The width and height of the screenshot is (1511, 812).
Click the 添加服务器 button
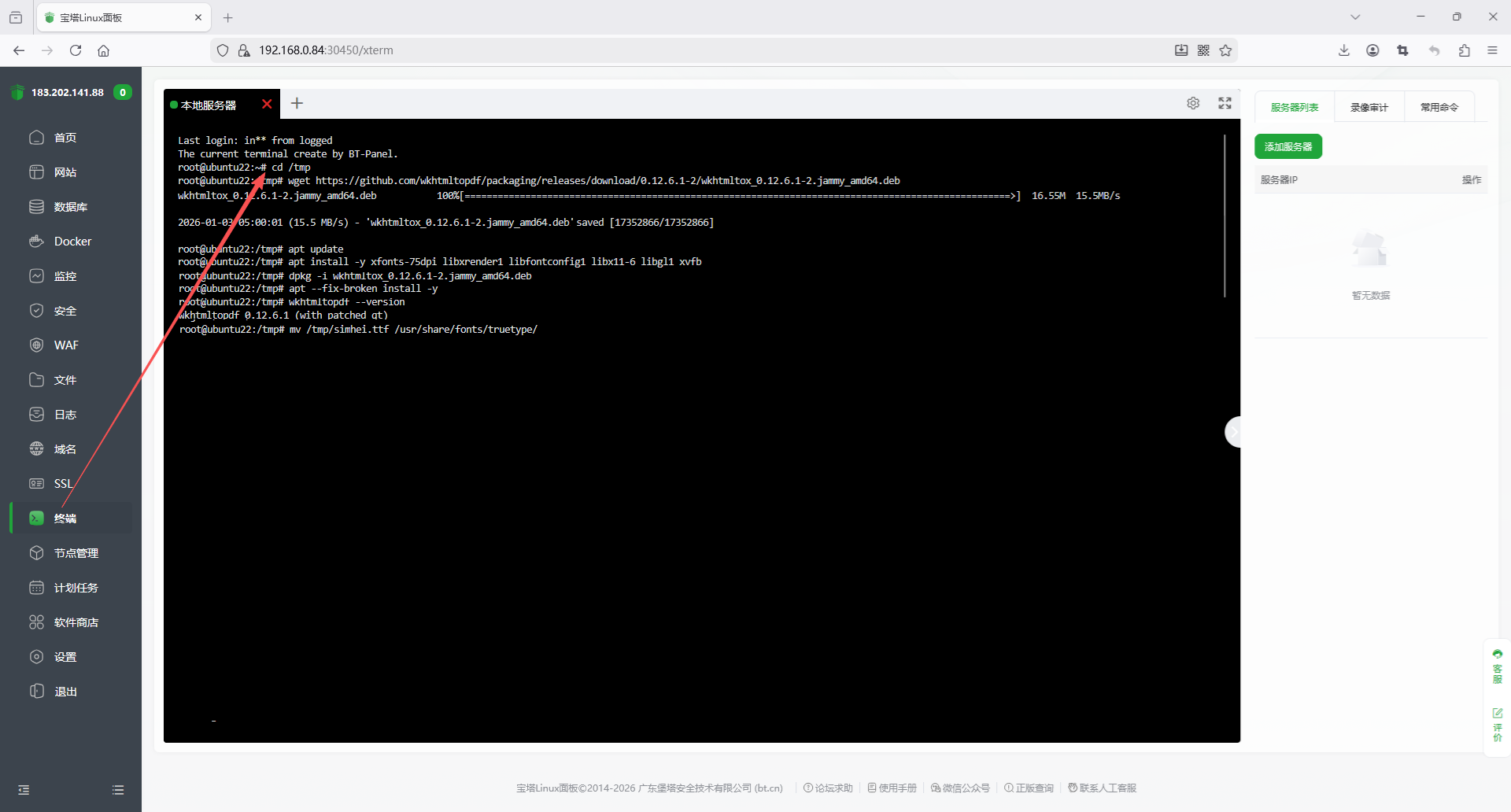pyautogui.click(x=1287, y=147)
